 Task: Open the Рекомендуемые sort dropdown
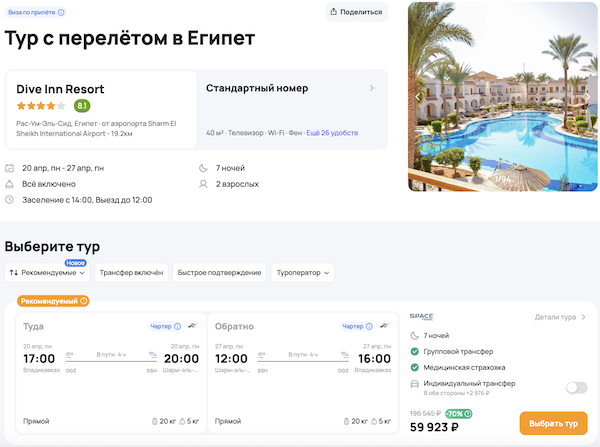tap(47, 272)
